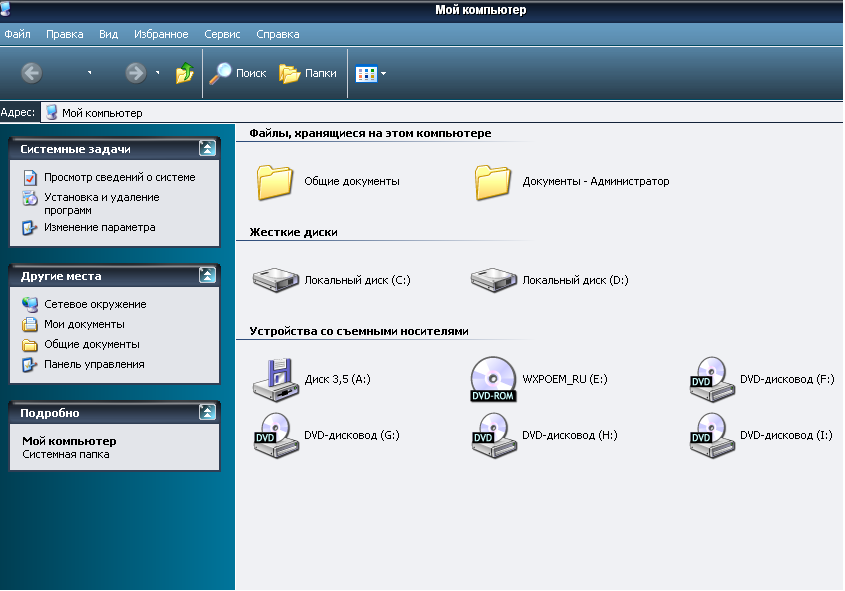Select the Общие документы folder icon
Screen dimensions: 845x591
click(275, 182)
